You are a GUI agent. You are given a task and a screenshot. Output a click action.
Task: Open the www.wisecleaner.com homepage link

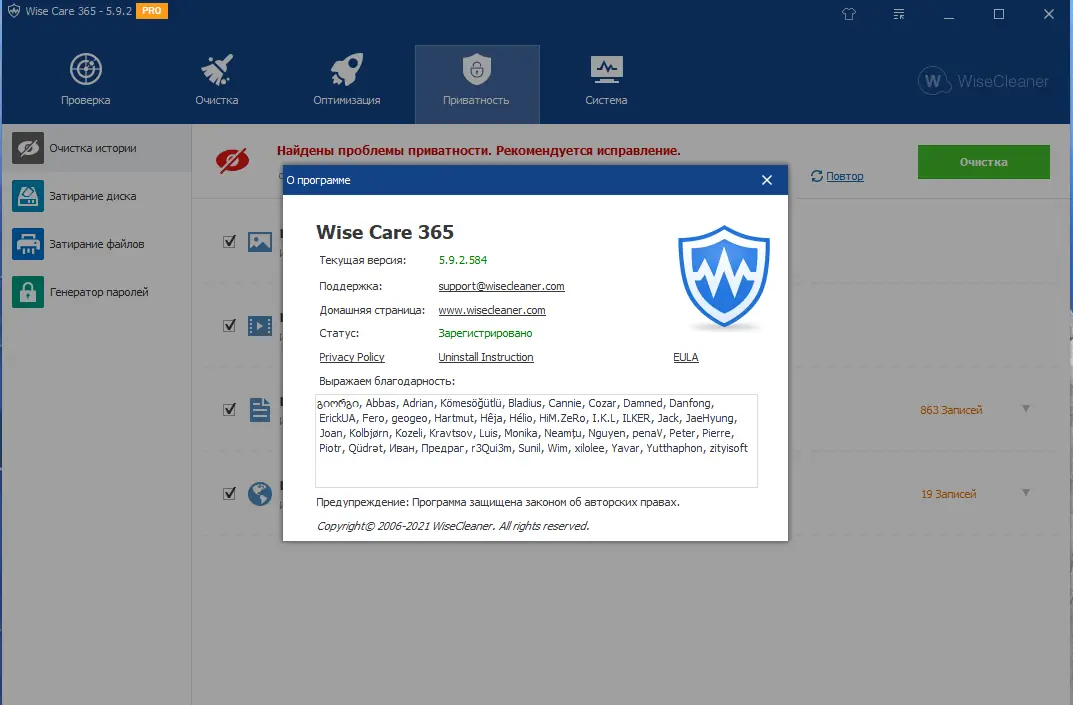(x=492, y=310)
